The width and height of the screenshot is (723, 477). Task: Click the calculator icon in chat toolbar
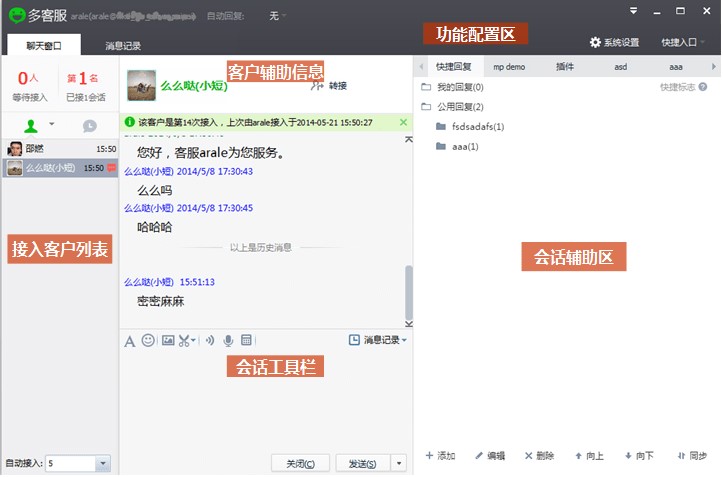pos(247,341)
